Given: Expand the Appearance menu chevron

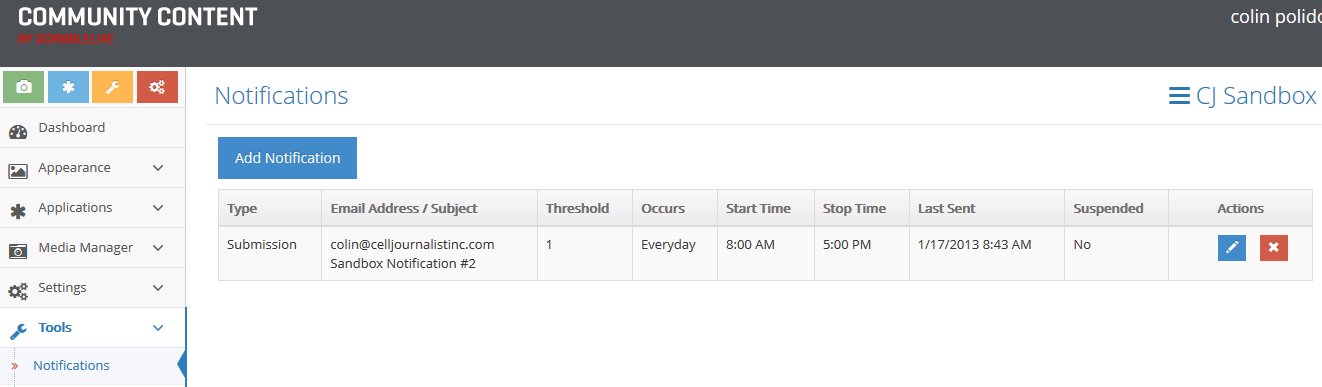Looking at the screenshot, I should (158, 168).
